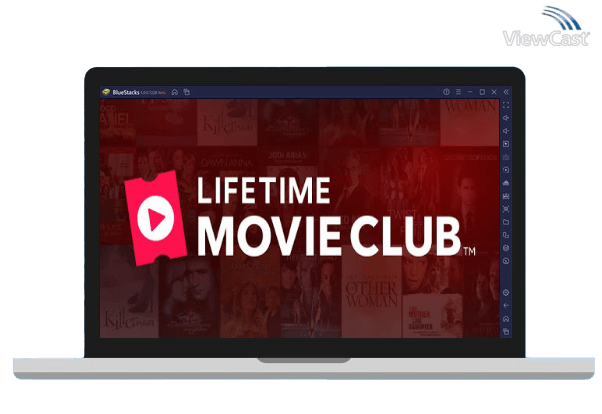602x414 pixels.
Task: Minimize the BlueStacks window
Action: pyautogui.click(x=470, y=92)
